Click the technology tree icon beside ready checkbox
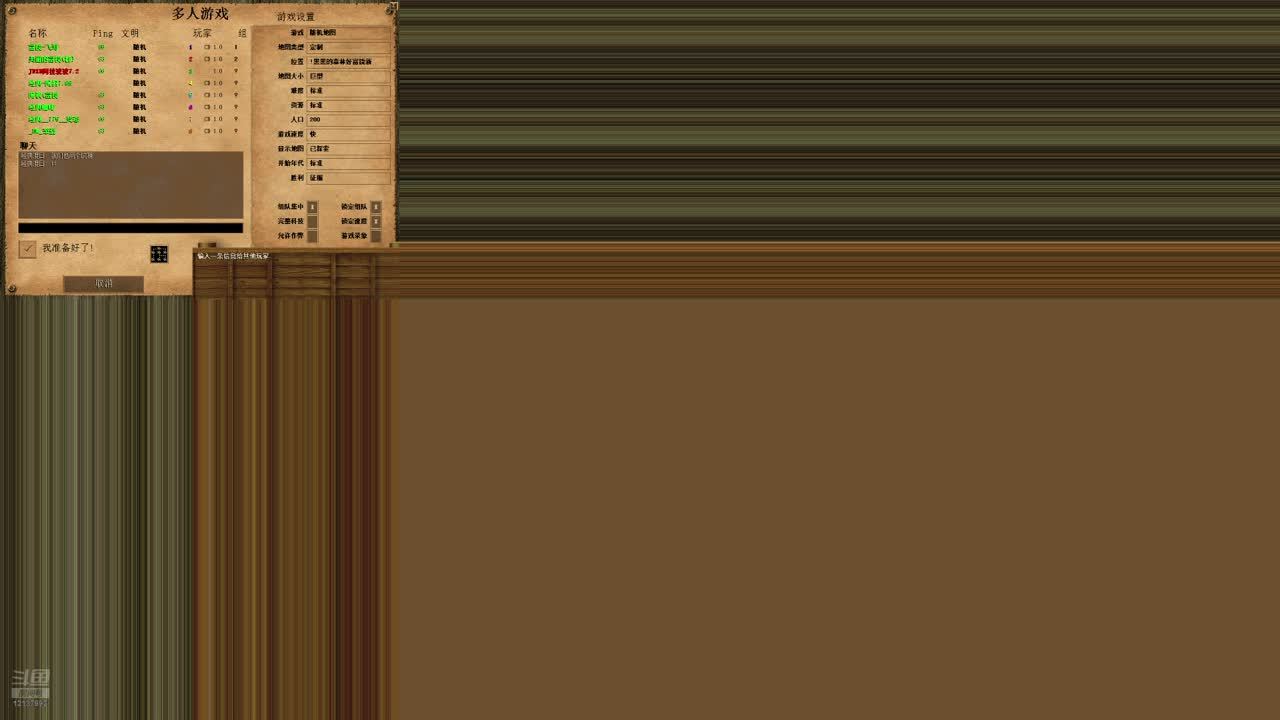The width and height of the screenshot is (1280, 720). tap(159, 254)
